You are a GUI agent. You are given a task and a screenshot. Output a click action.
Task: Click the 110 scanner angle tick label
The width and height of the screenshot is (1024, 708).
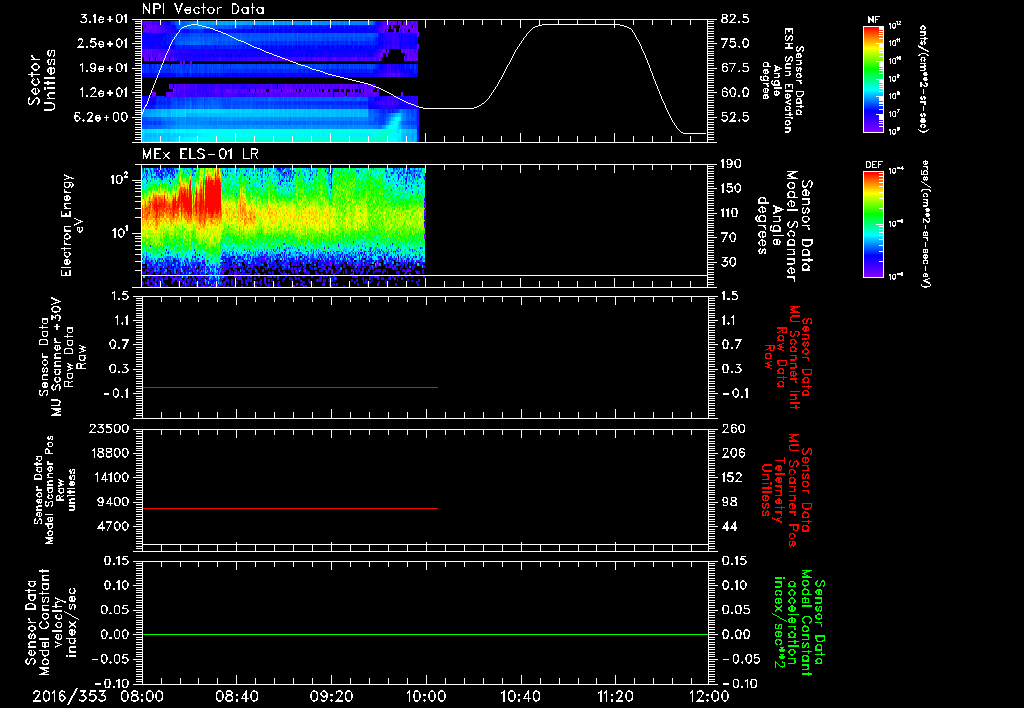(x=731, y=213)
